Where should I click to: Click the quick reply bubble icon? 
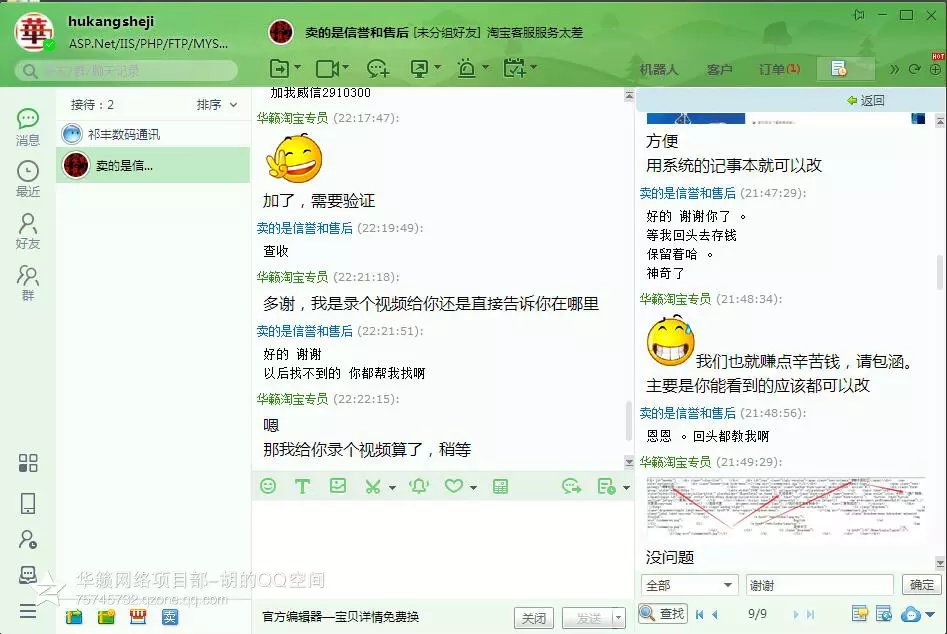571,486
